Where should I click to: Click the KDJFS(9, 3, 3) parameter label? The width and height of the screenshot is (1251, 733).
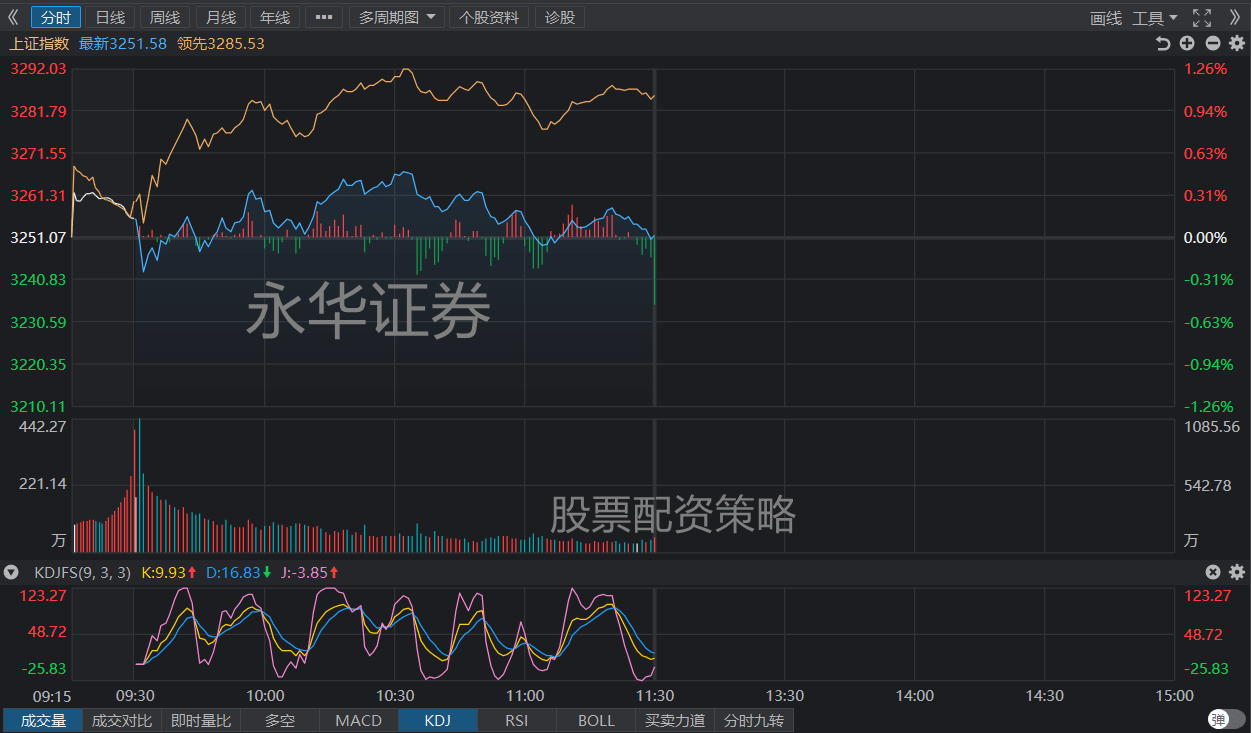(83, 572)
